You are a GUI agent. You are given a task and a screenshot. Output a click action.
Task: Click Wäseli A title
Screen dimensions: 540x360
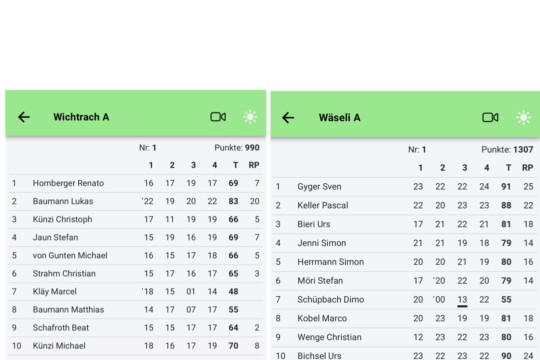pos(340,118)
